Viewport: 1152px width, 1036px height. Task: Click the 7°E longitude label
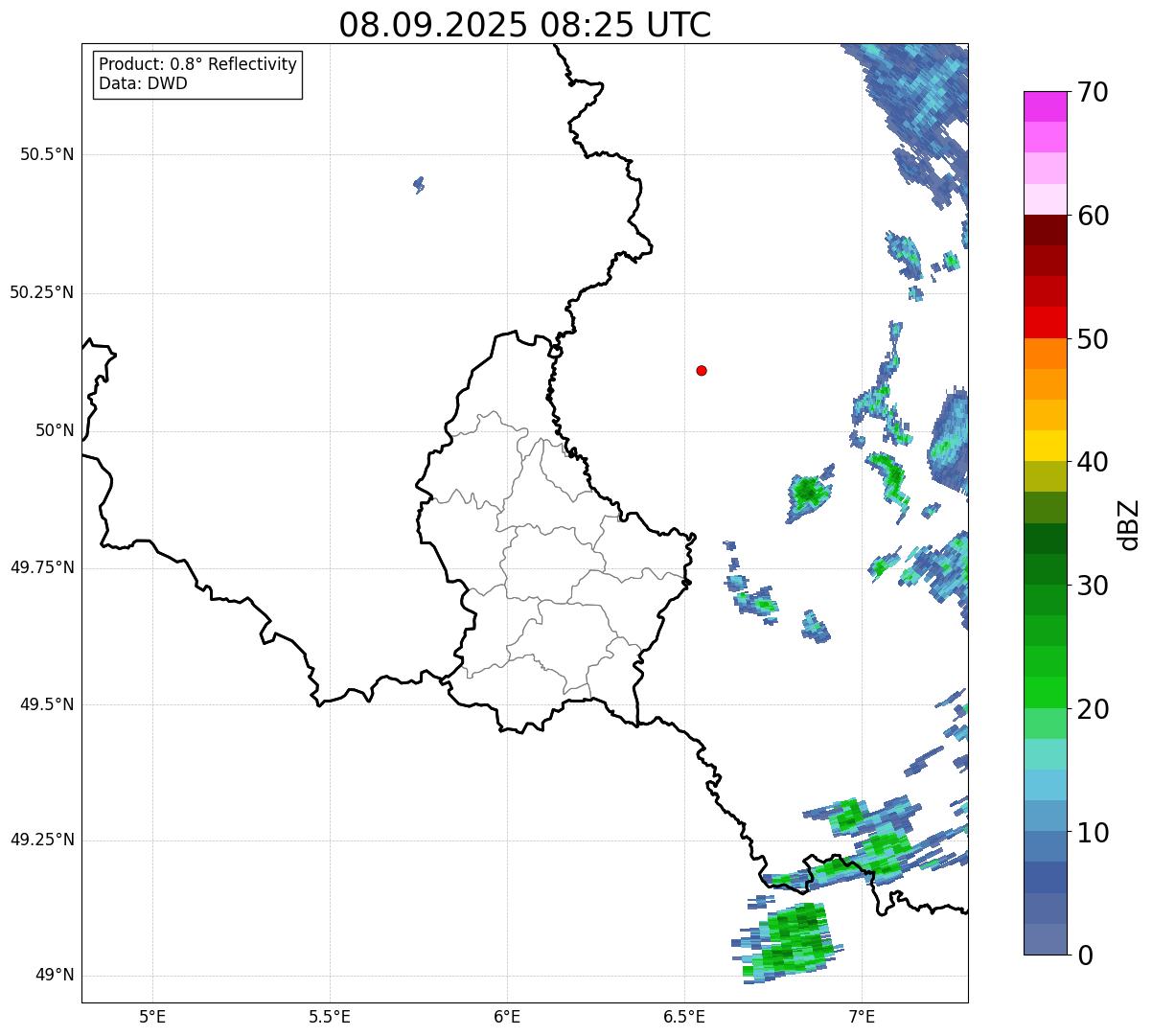(862, 1016)
